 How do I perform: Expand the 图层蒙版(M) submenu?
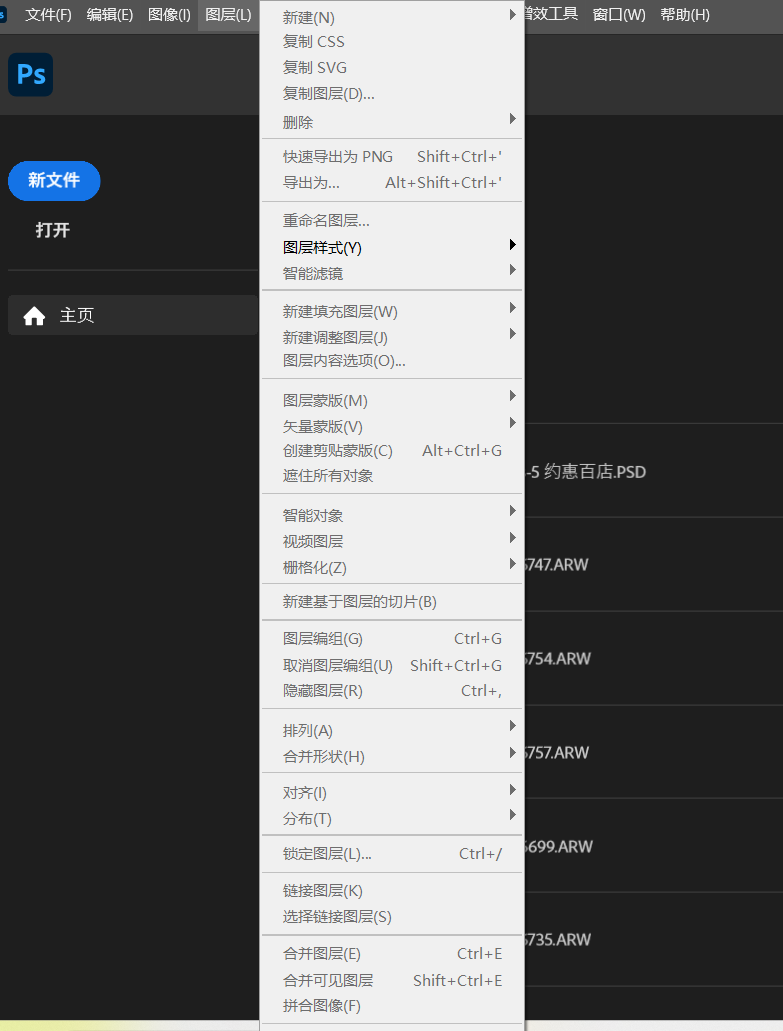pos(392,400)
